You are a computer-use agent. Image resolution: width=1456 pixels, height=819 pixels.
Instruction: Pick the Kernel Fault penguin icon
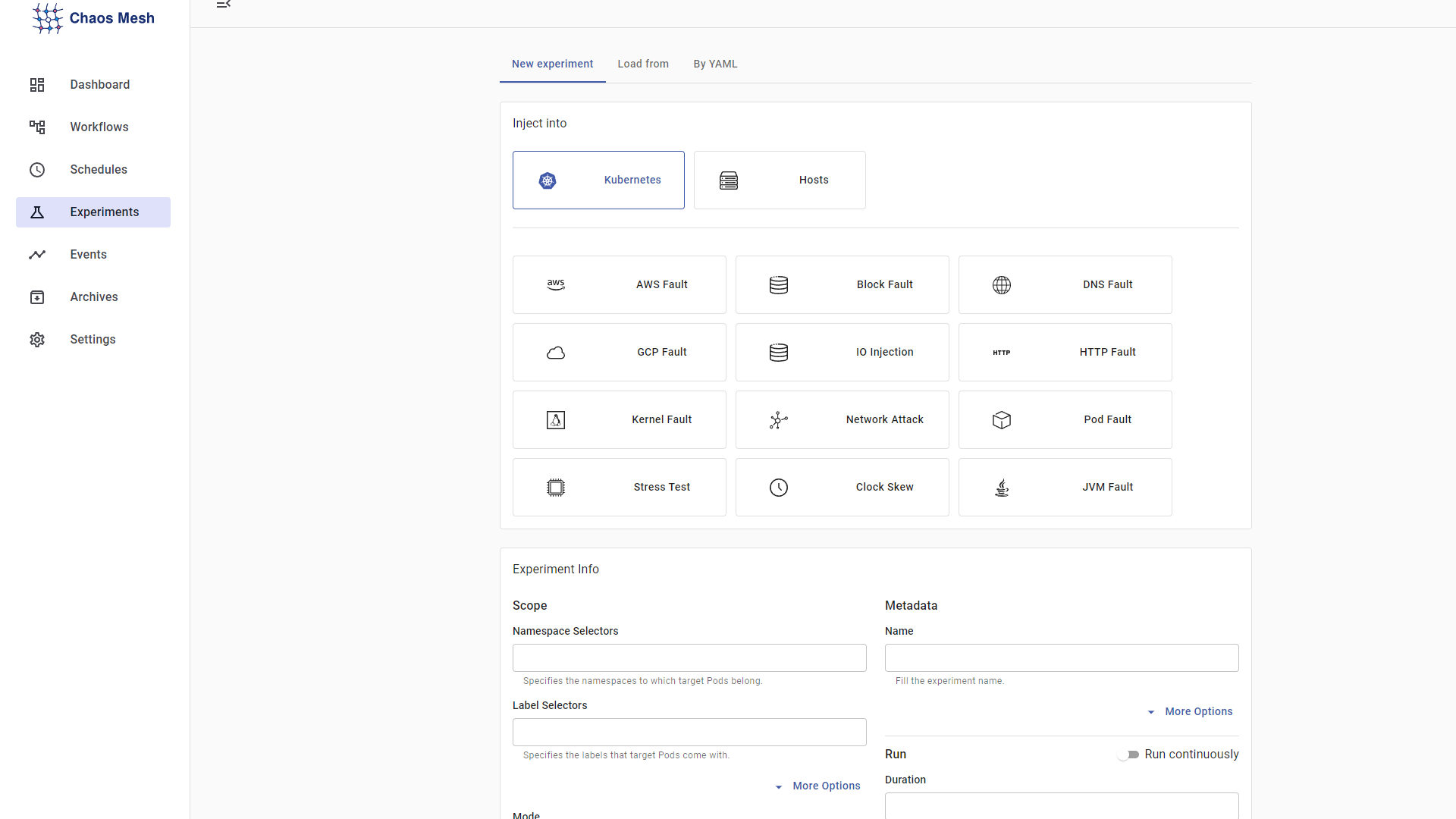pyautogui.click(x=556, y=420)
